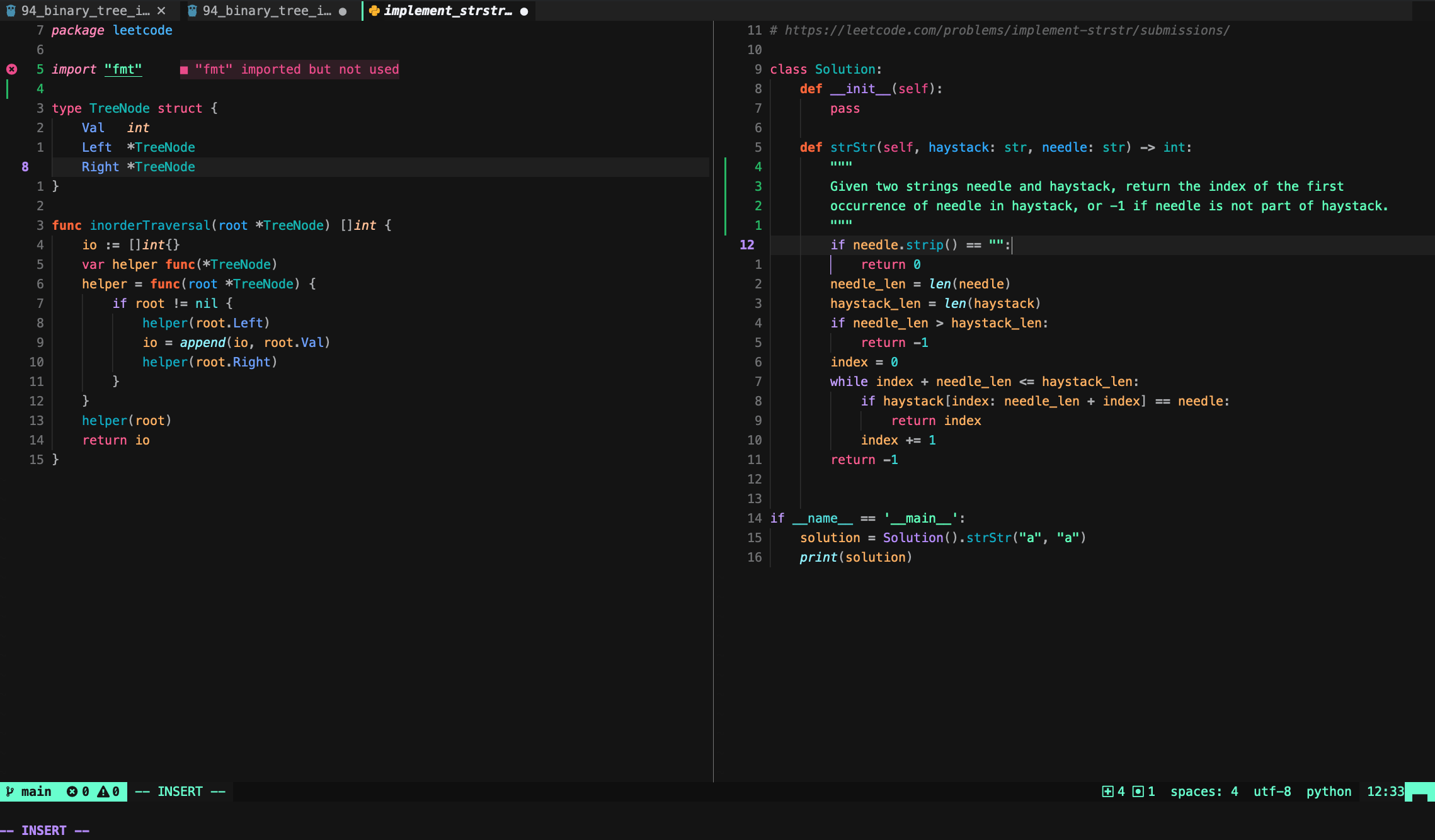Click the 12:33 cursor position indicator
This screenshot has width=1435, height=840.
tap(1385, 792)
